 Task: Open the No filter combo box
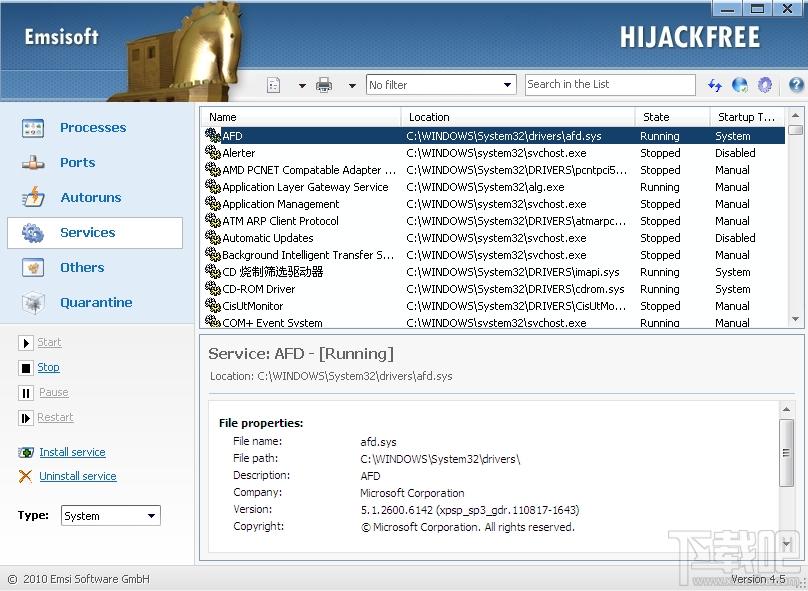(441, 85)
